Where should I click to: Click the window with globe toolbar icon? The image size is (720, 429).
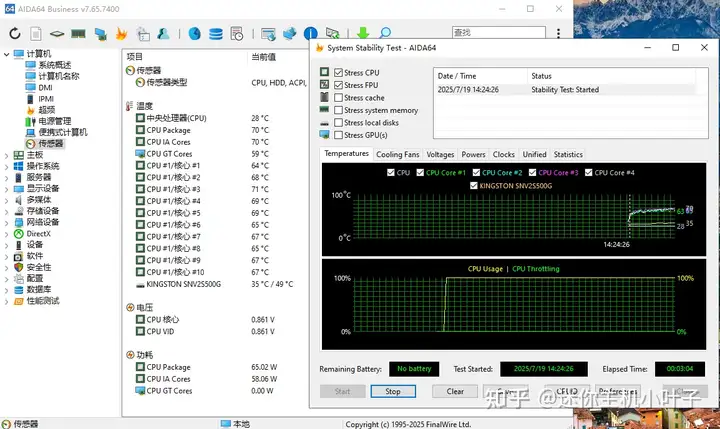pyautogui.click(x=268, y=34)
